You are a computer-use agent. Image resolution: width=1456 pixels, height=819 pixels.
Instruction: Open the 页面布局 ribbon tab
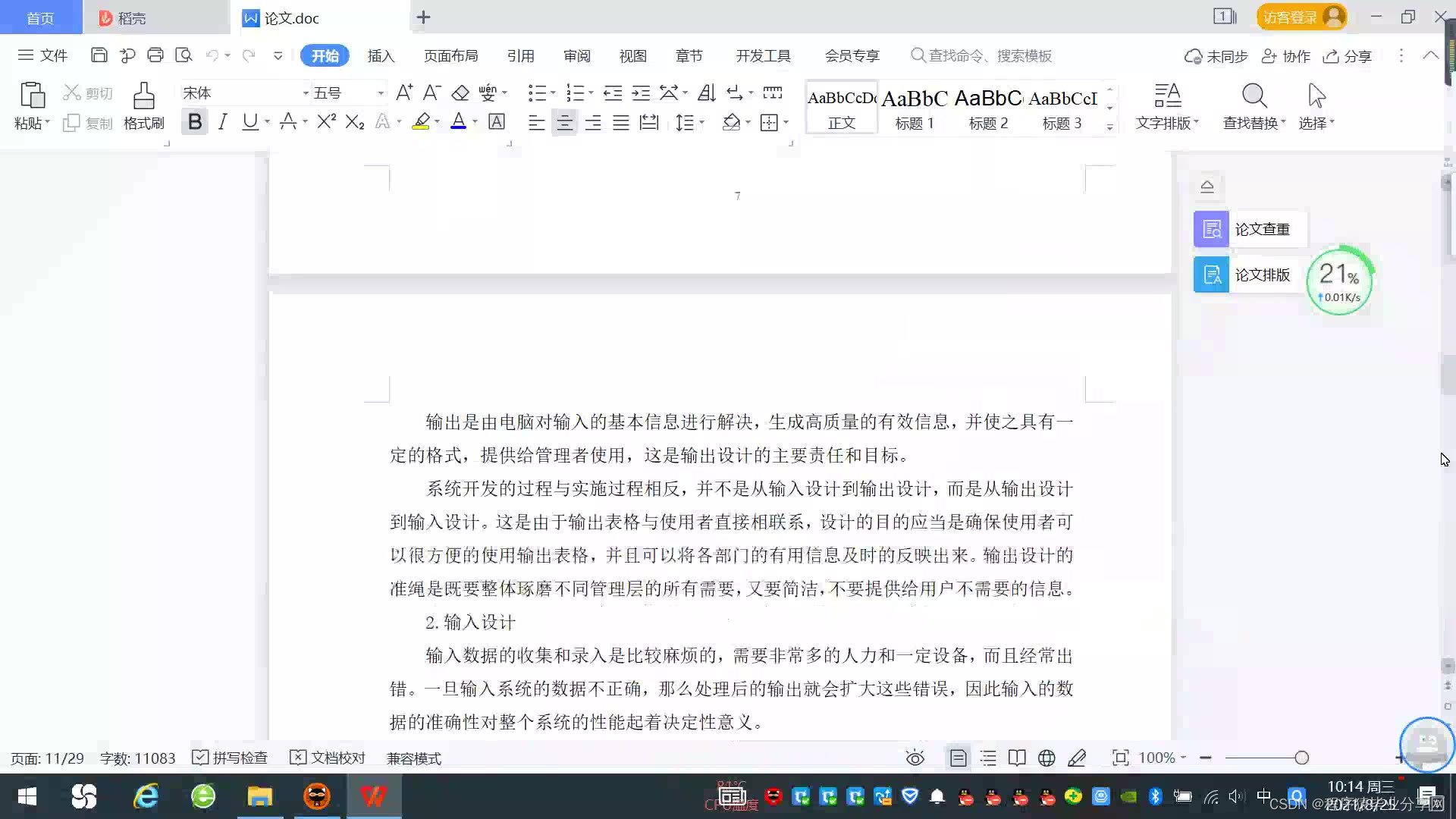[450, 56]
